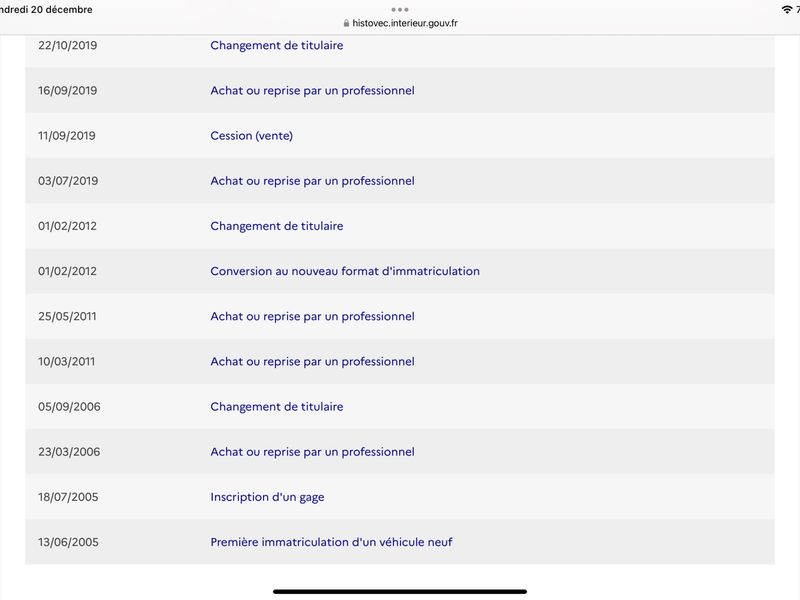Select Première immatriculation d'un véhicule neuf

399,542
